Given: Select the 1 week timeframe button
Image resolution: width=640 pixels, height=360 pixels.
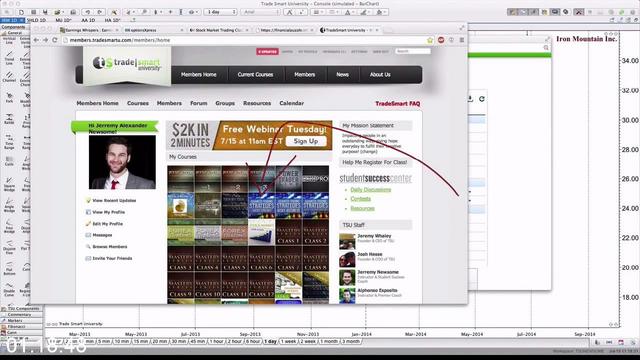Looking at the screenshot, I should tap(288, 341).
